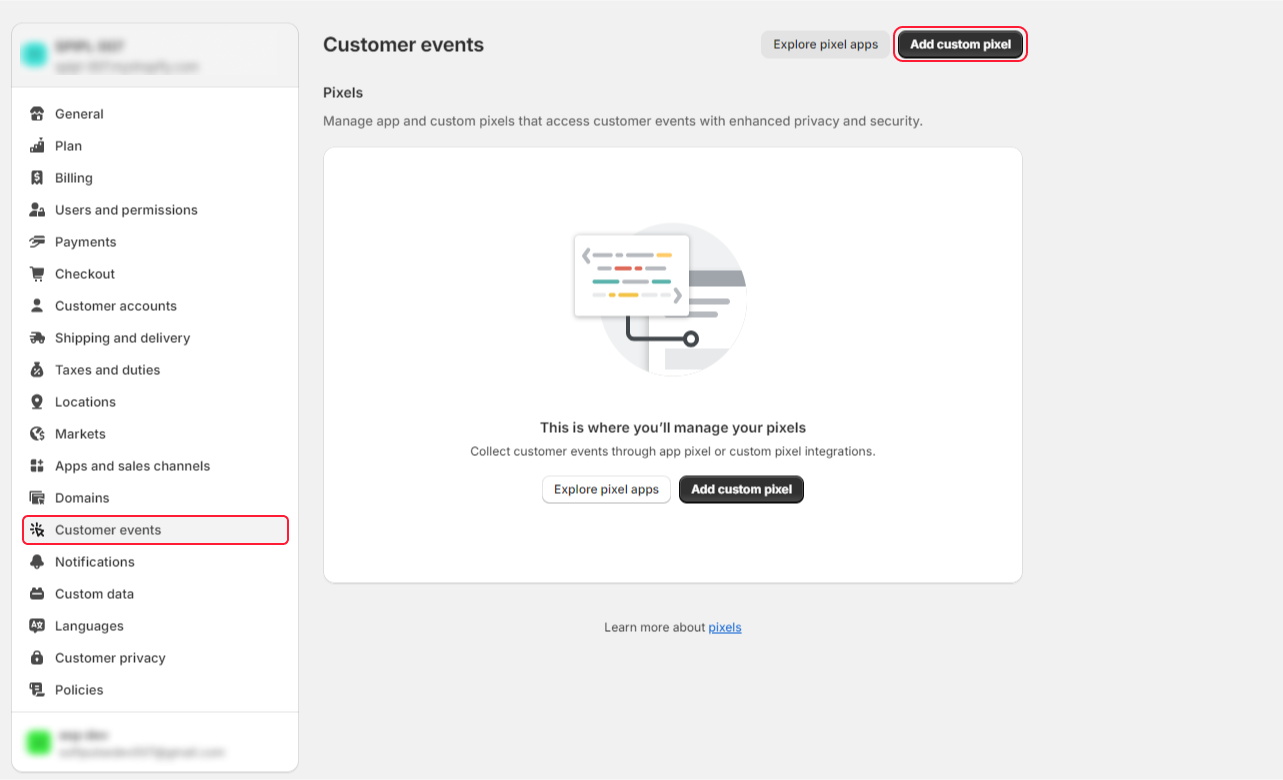Viewport: 1283px width, 780px height.
Task: Navigate to Policies settings
Action: (x=79, y=689)
